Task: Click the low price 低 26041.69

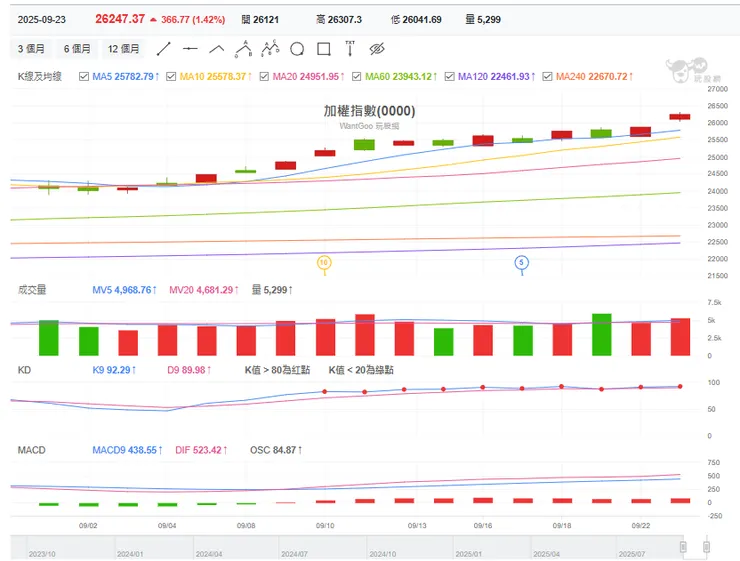Action: coord(416,20)
